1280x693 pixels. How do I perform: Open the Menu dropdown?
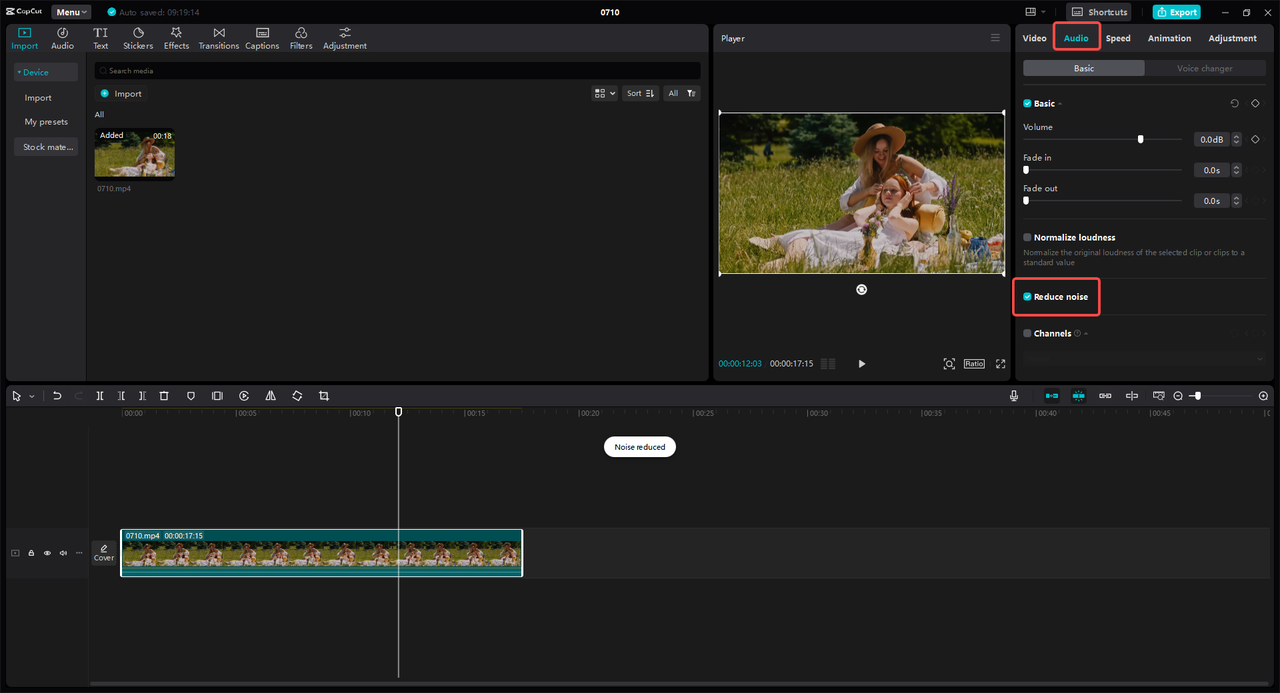pyautogui.click(x=71, y=12)
